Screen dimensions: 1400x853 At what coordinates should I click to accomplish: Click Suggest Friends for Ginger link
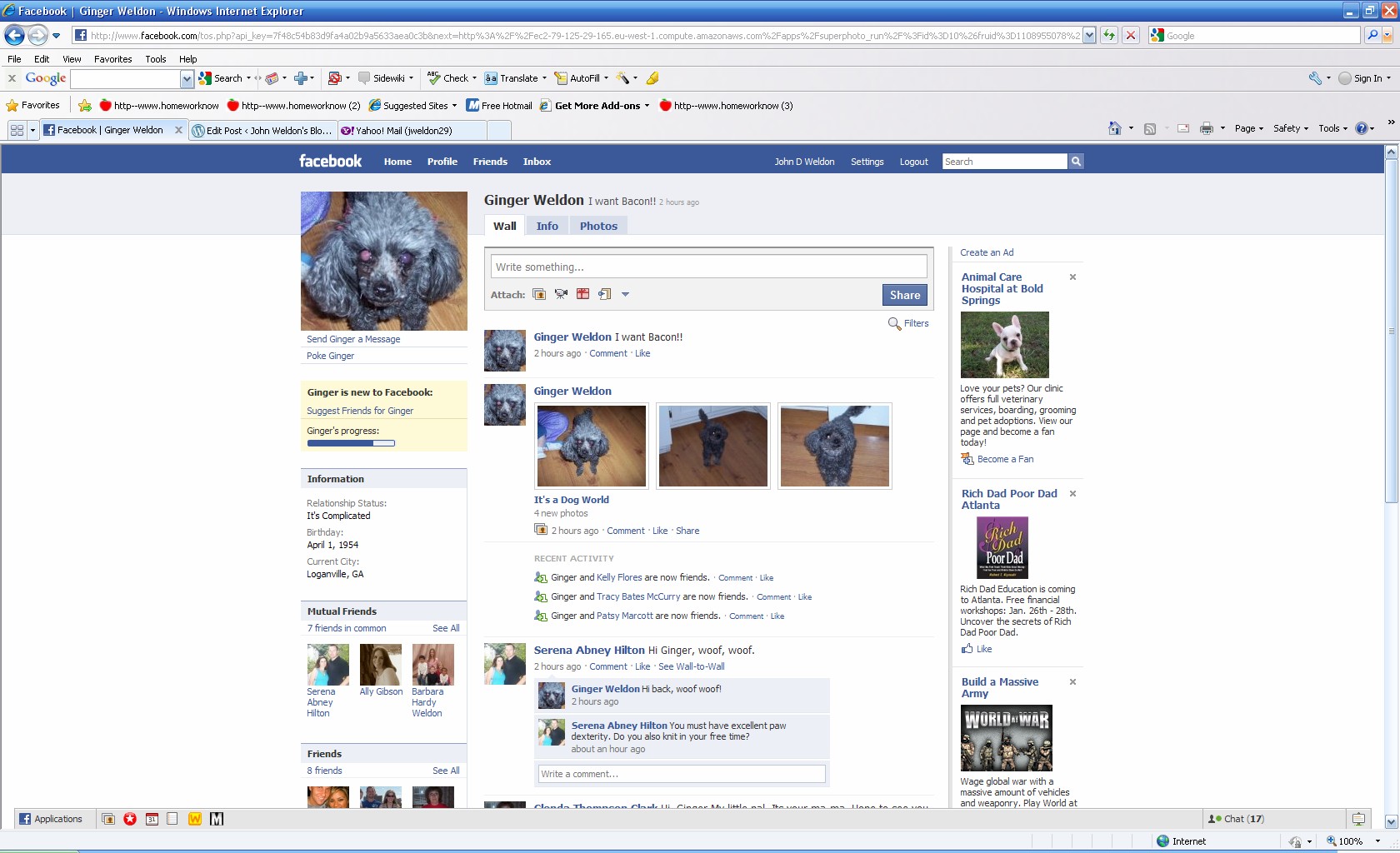tap(360, 411)
